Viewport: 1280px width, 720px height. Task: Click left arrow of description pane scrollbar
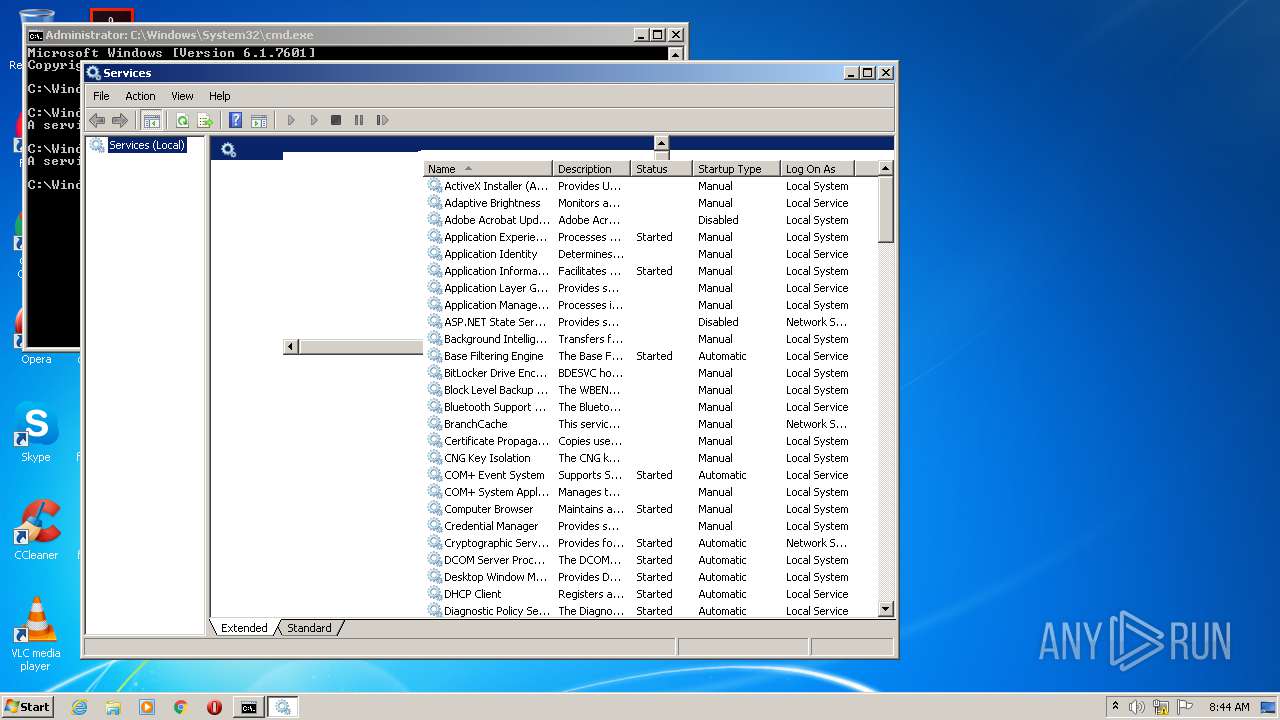[291, 347]
